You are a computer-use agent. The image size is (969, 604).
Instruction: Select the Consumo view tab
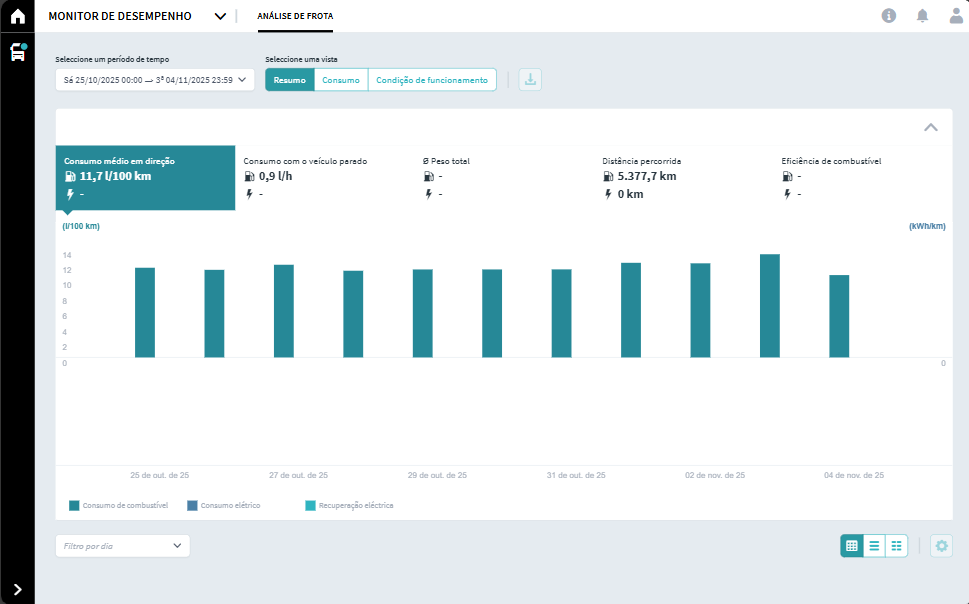point(341,80)
